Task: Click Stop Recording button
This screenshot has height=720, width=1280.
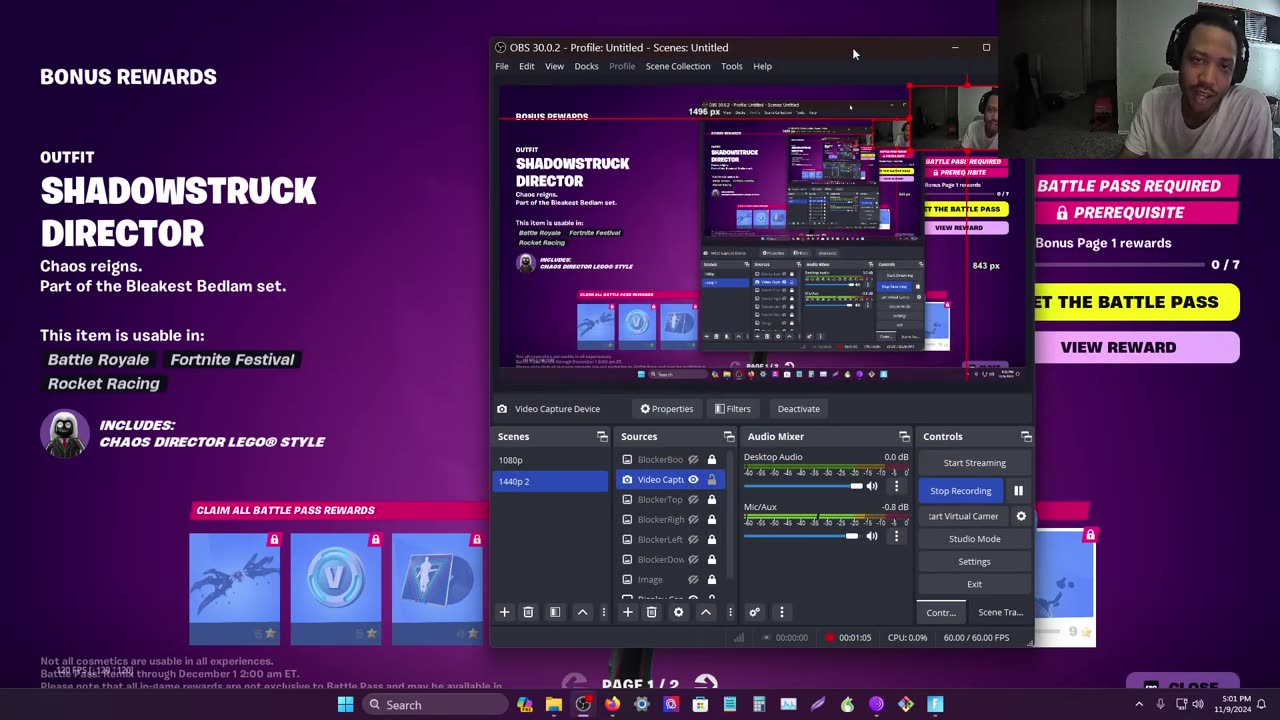Action: point(961,491)
